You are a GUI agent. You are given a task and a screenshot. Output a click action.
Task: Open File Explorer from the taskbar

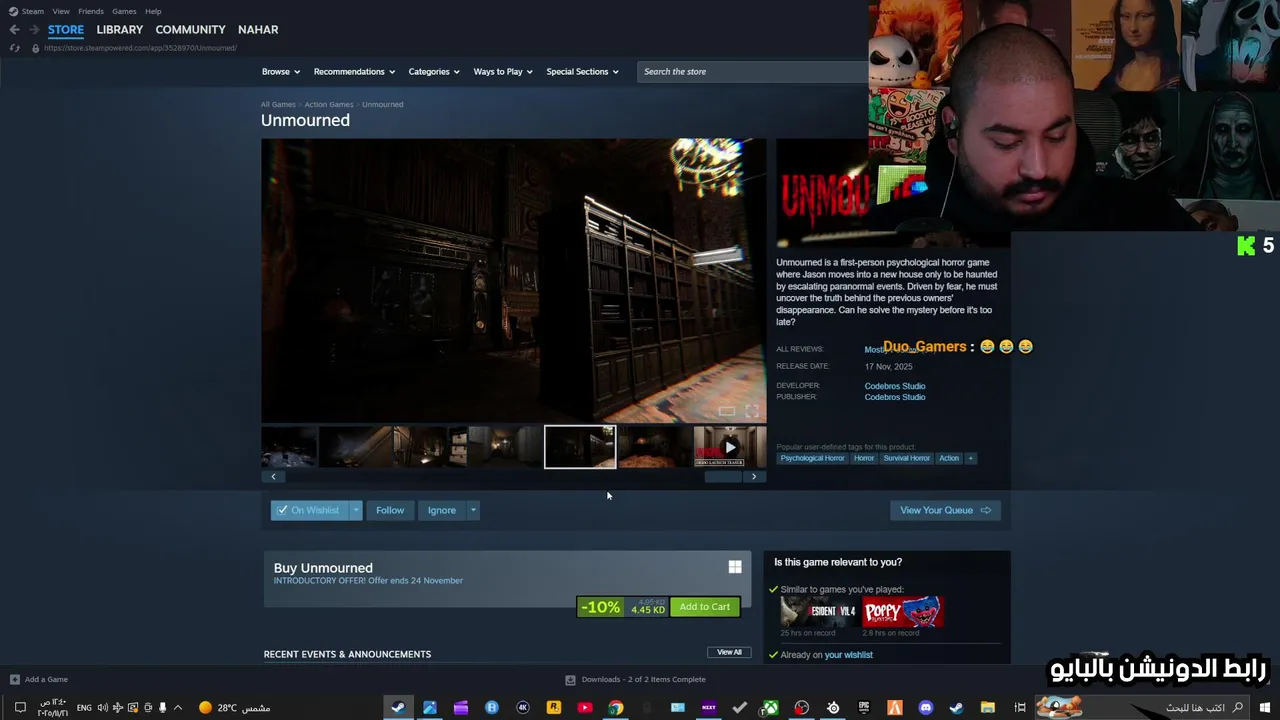click(x=988, y=708)
